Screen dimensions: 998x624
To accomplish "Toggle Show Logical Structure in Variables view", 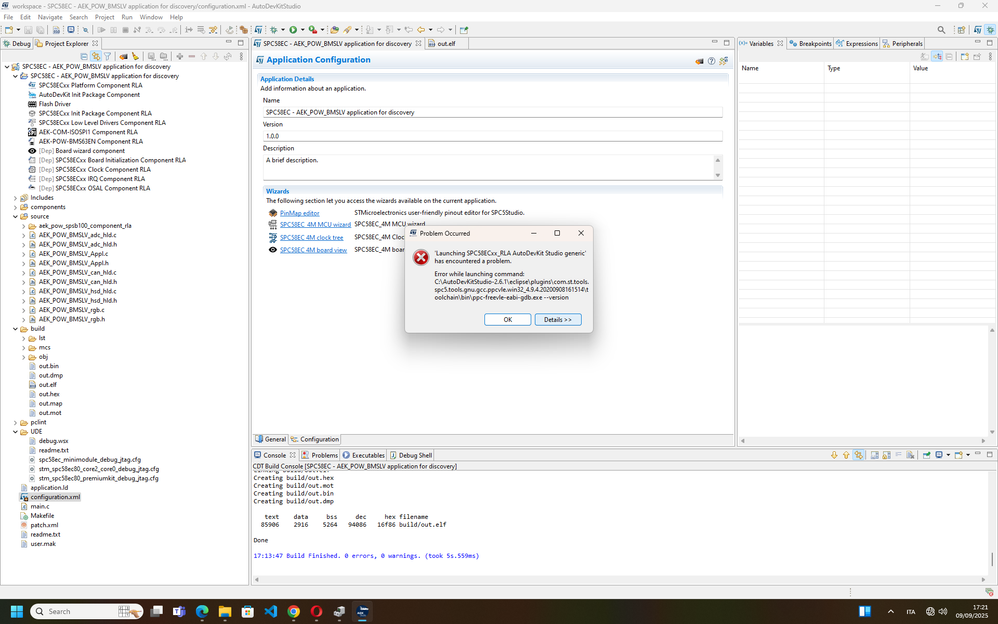I will point(937,57).
